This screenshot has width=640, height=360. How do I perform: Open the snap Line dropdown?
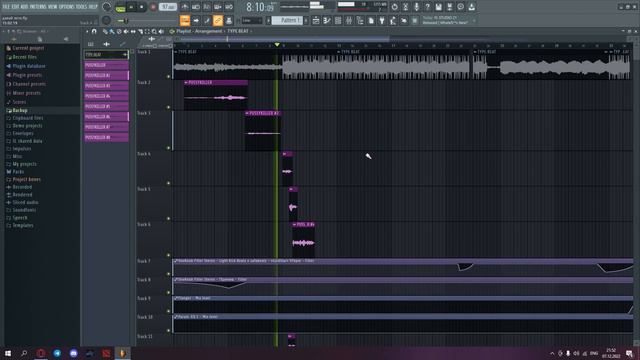252,20
